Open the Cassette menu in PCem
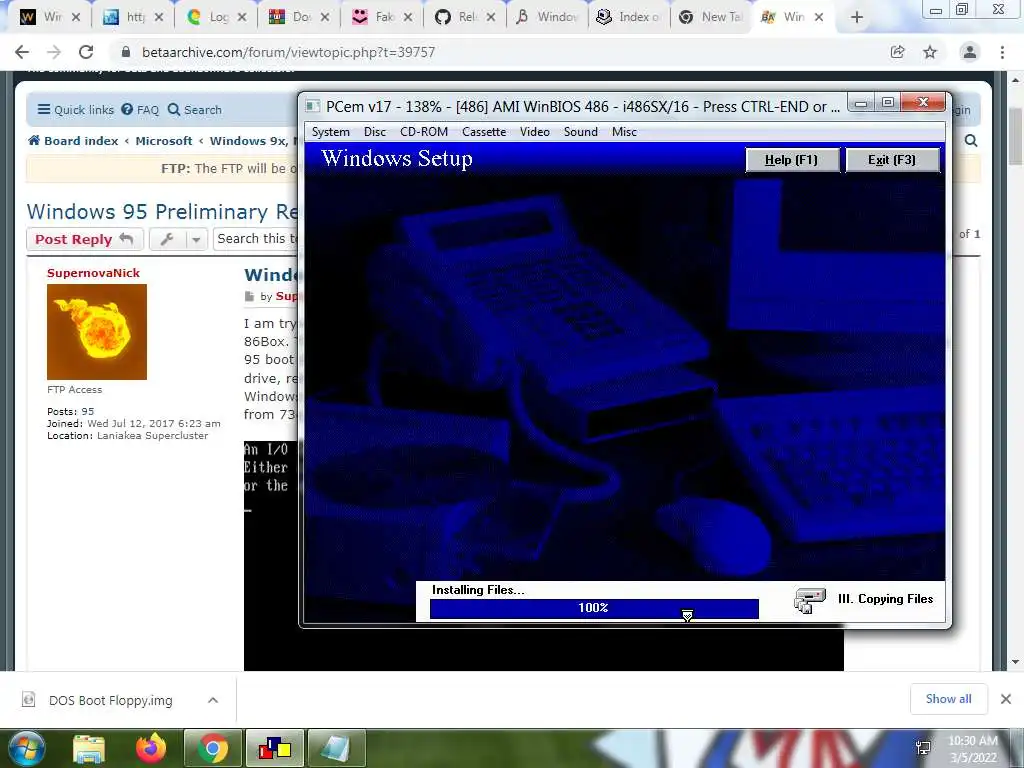This screenshot has height=768, width=1024. coord(484,132)
